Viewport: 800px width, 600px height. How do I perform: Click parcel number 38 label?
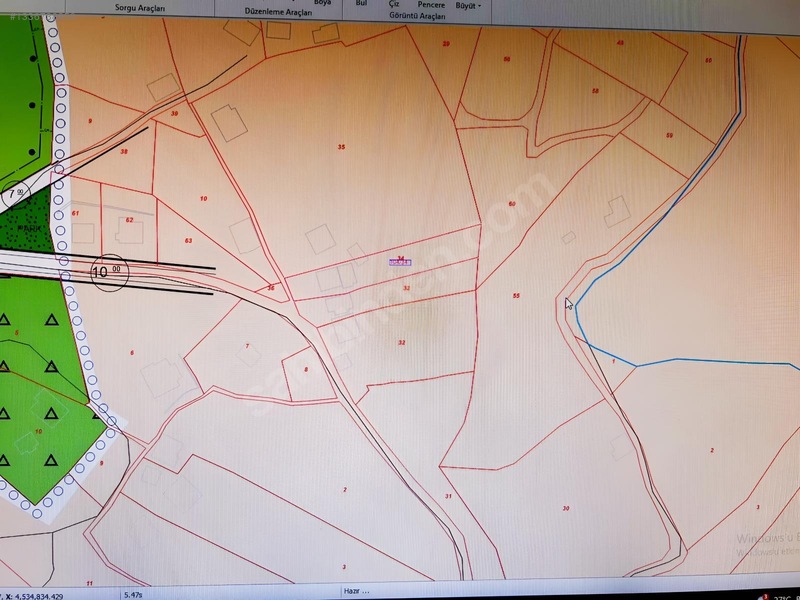[124, 152]
